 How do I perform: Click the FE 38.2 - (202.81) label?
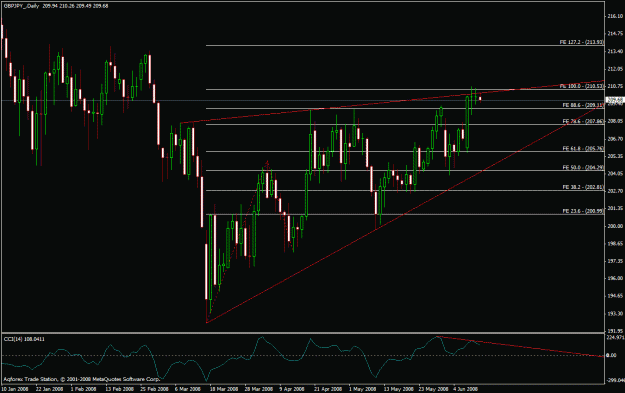point(583,187)
